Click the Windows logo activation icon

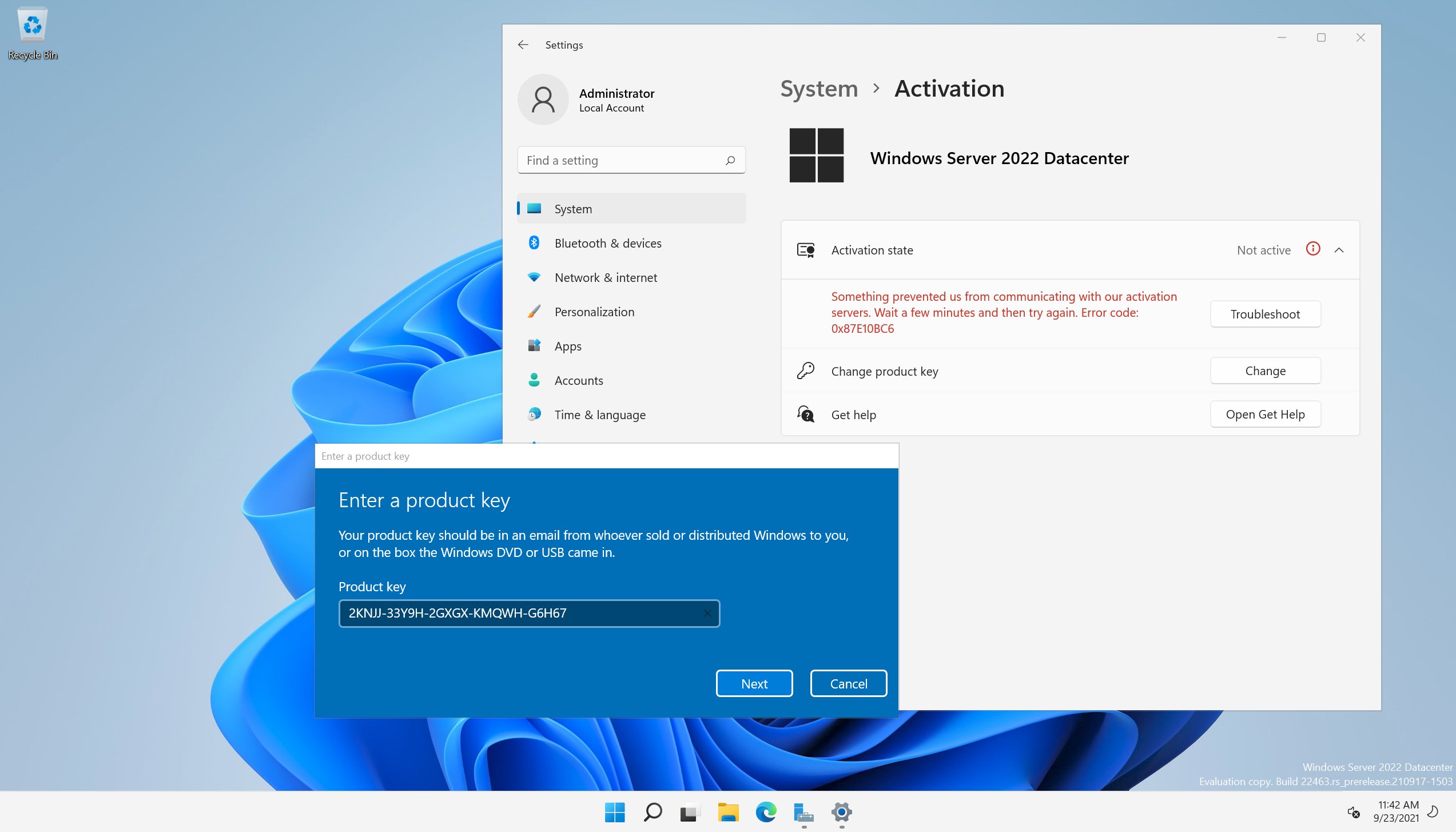(x=815, y=156)
